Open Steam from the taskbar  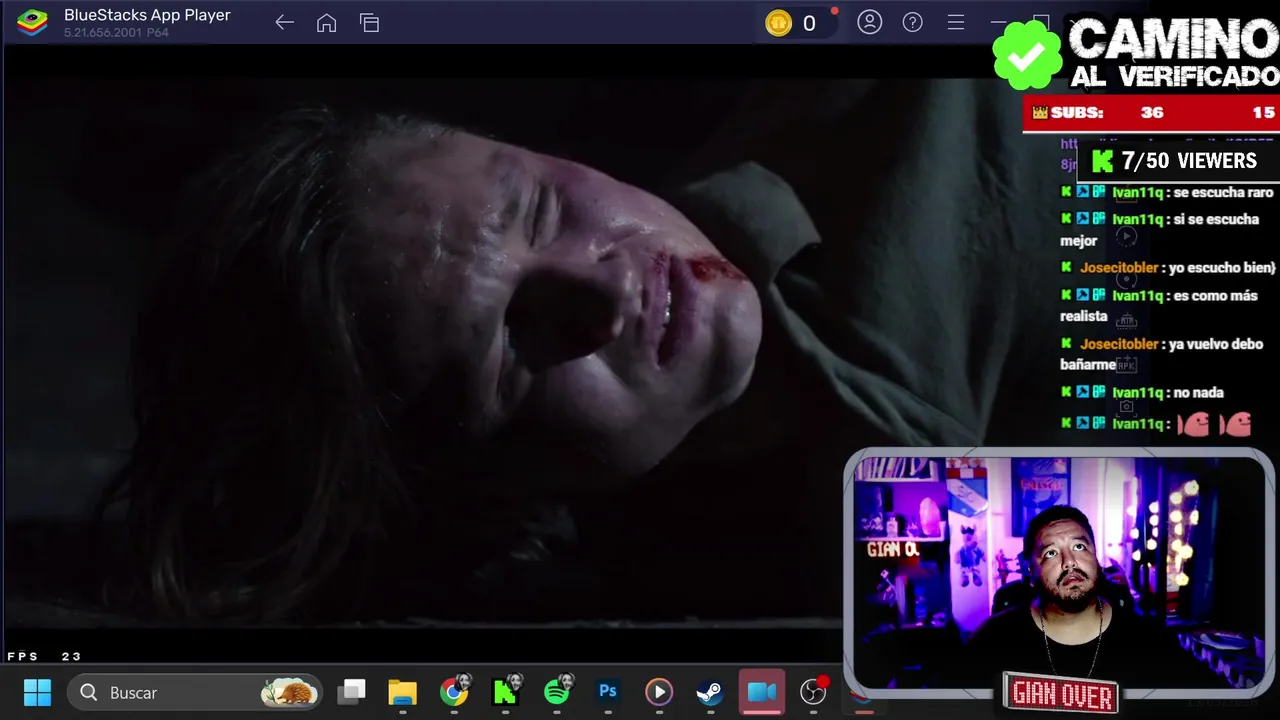[710, 692]
